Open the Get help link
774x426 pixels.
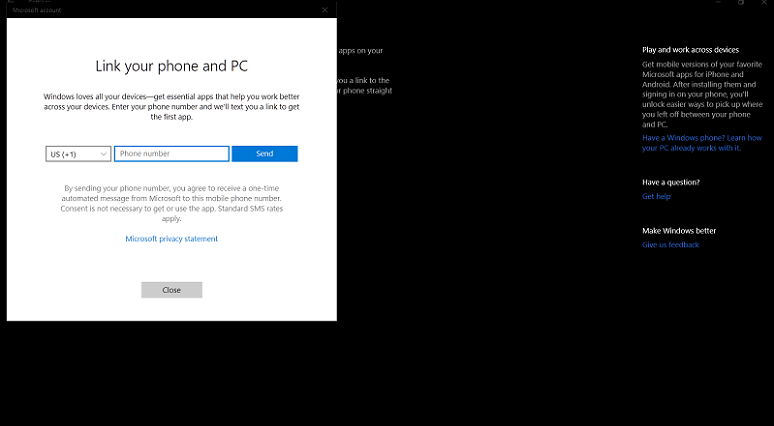[656, 196]
